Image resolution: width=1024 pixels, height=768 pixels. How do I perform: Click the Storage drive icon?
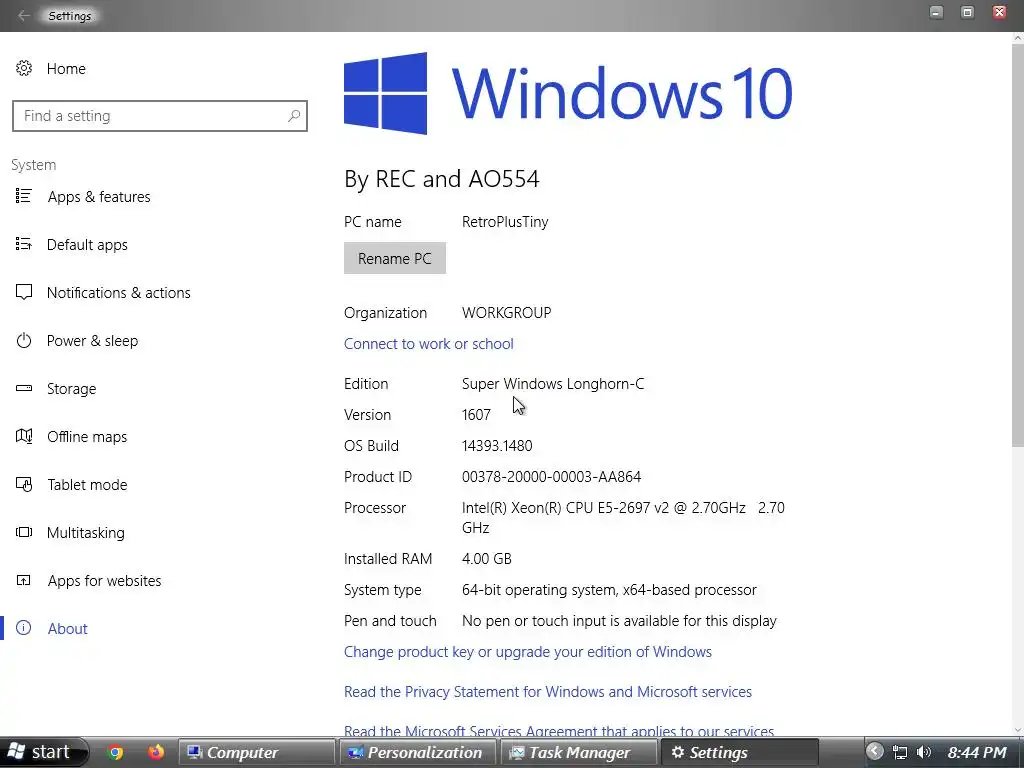[24, 388]
